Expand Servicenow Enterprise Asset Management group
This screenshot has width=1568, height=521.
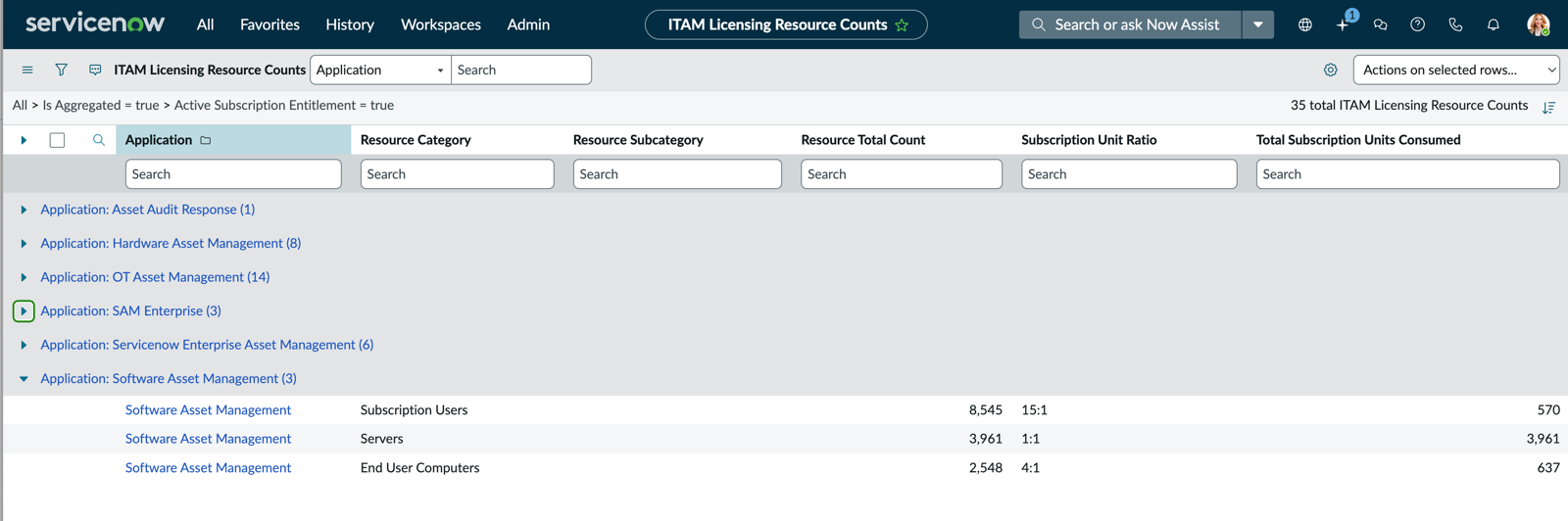coord(24,345)
